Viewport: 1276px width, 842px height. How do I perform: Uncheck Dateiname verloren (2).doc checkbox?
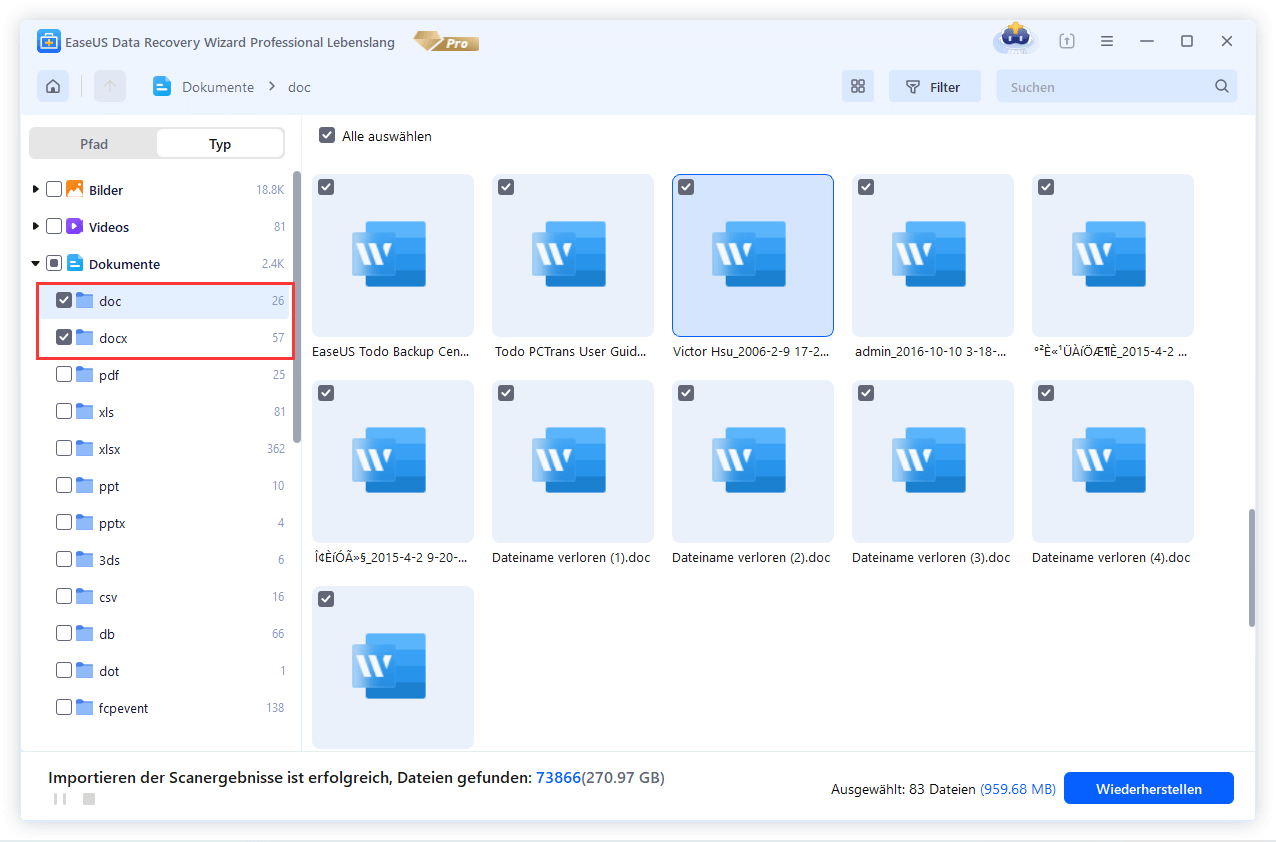[686, 393]
